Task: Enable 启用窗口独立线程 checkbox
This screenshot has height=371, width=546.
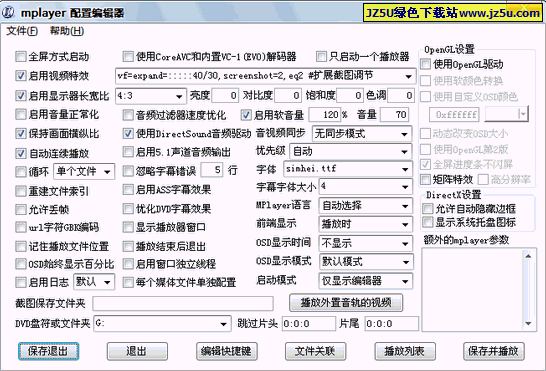Action: pos(128,264)
